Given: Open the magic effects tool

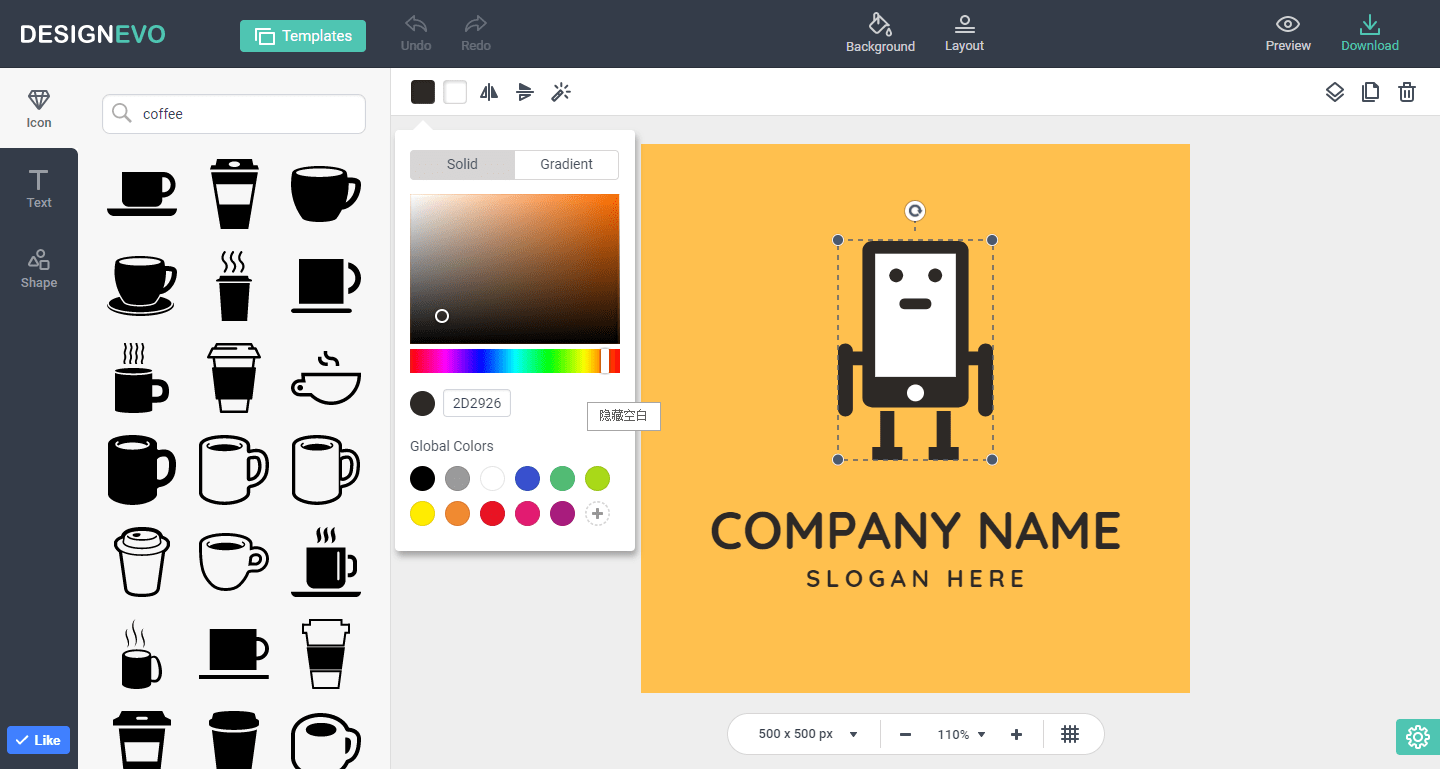Looking at the screenshot, I should [561, 91].
